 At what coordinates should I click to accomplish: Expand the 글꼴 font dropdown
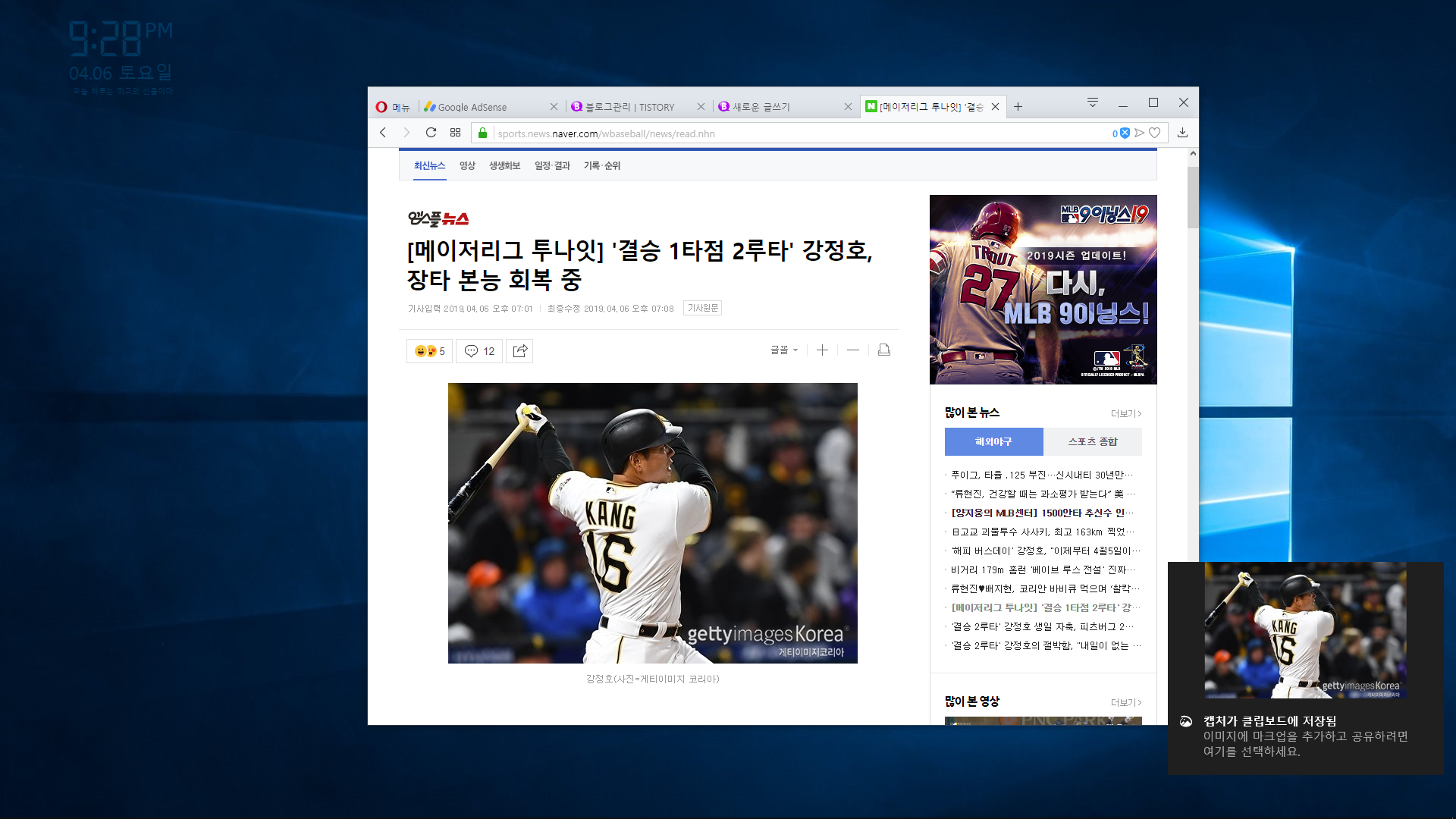click(784, 350)
